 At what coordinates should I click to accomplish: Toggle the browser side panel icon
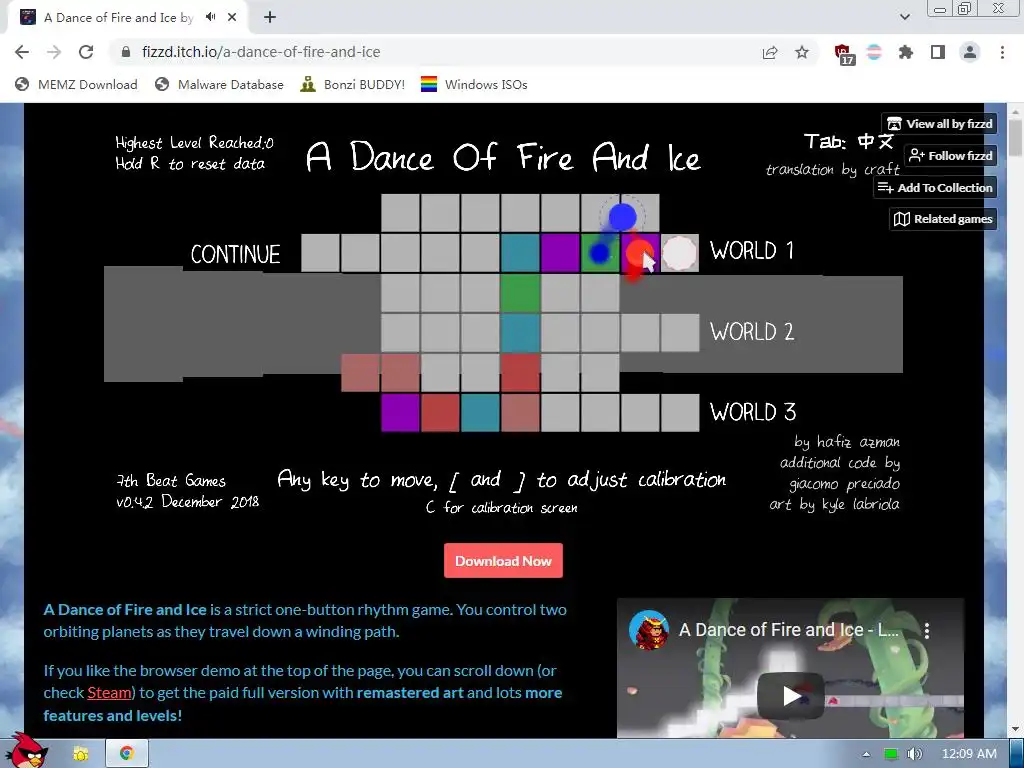coord(938,52)
